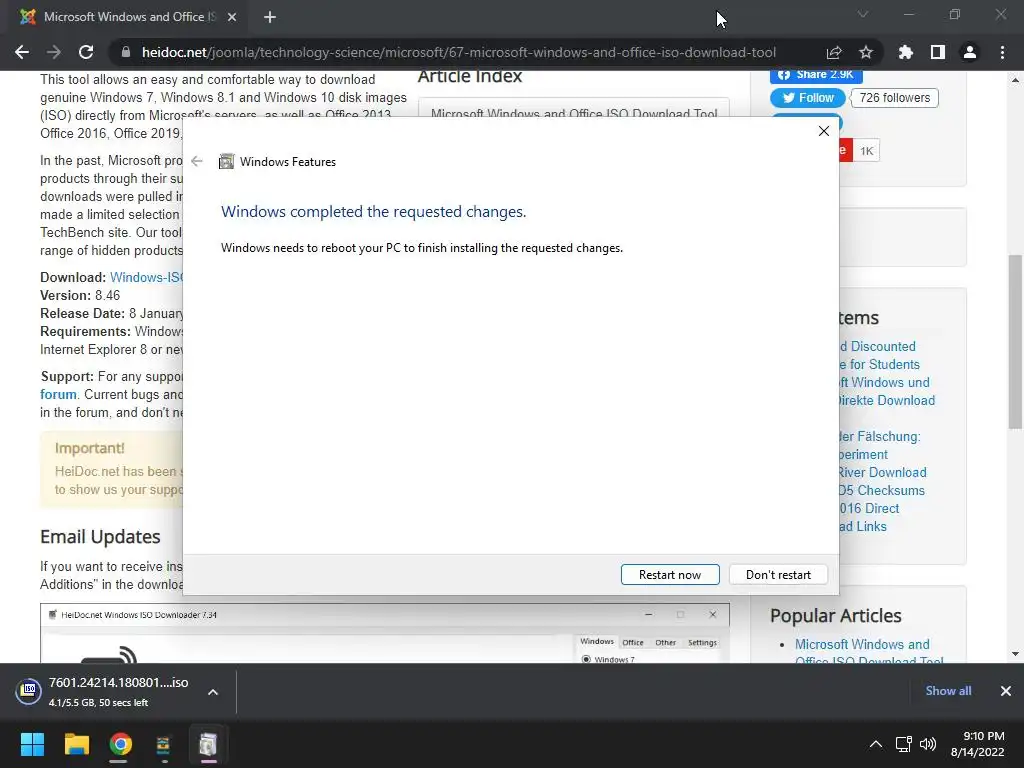
Task: Click the ISO file download icon
Action: (x=29, y=692)
